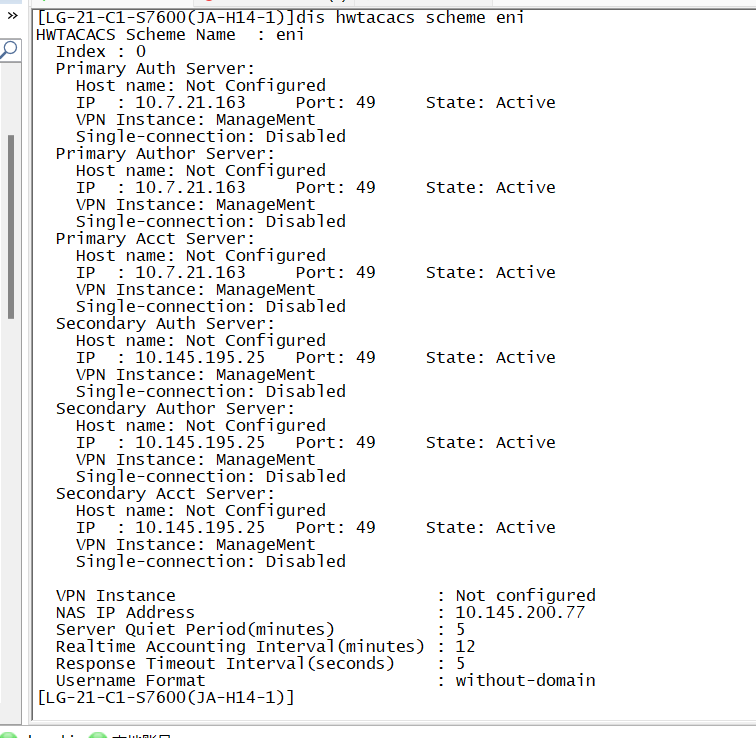
Task: Click the 'Secondary Auth Server:' heading
Action: [x=165, y=324]
